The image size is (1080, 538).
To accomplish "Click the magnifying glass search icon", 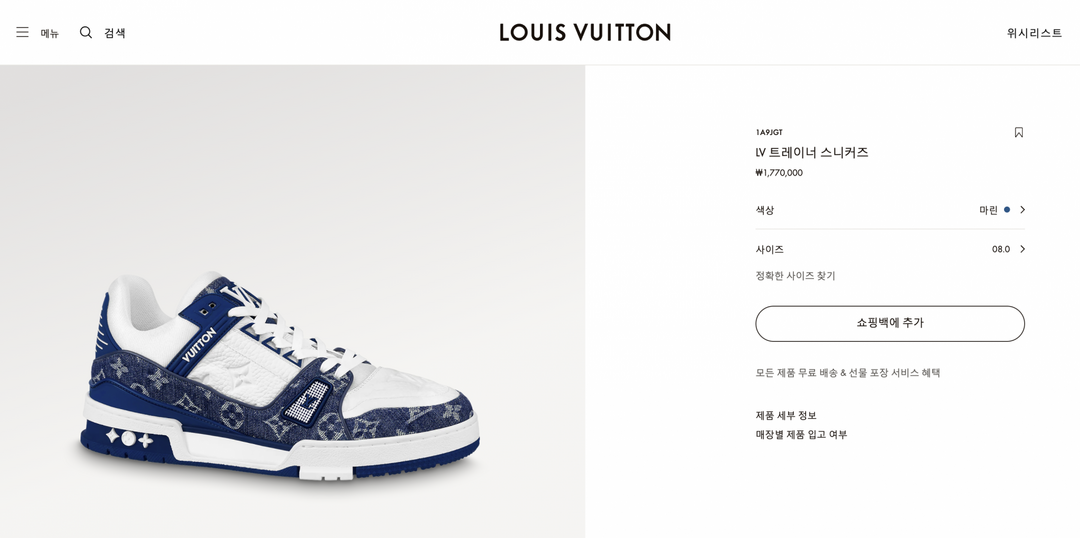I will (x=85, y=32).
